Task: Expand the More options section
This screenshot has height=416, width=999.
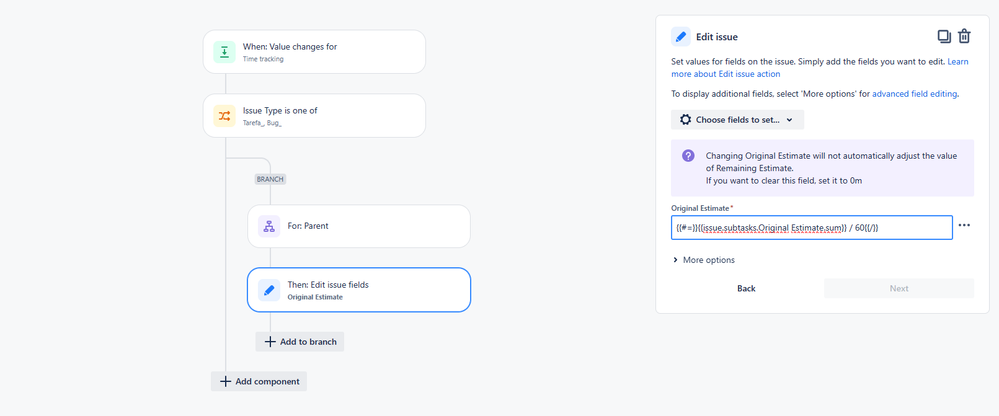Action: (x=704, y=260)
